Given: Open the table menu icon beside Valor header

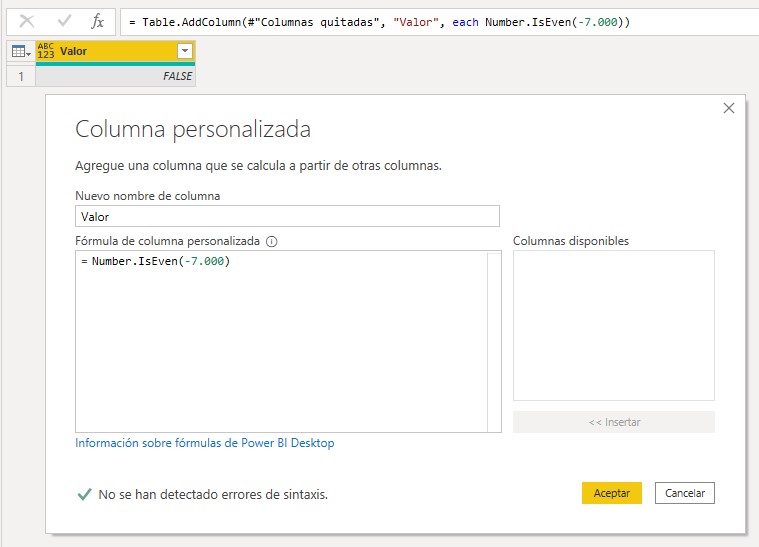Looking at the screenshot, I should [x=21, y=51].
